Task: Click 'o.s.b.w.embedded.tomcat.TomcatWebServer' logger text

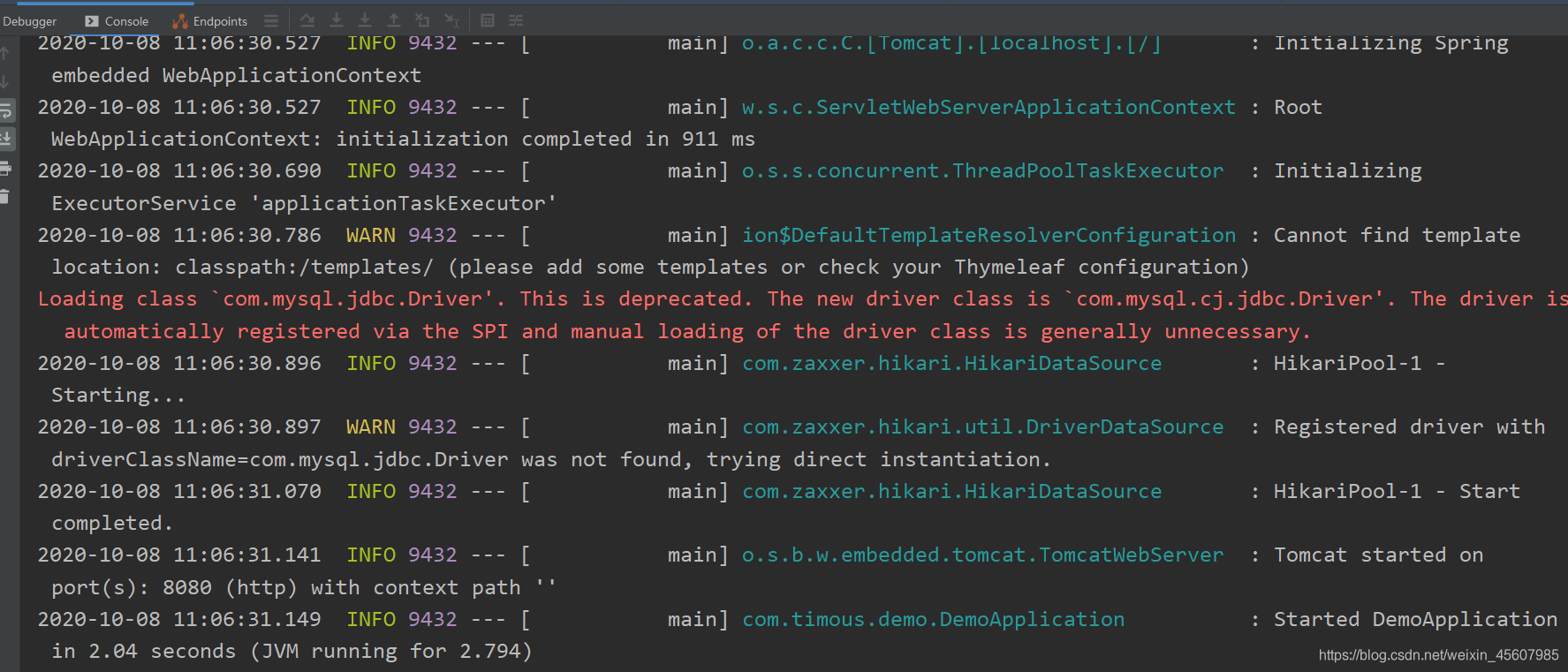Action: 982,555
